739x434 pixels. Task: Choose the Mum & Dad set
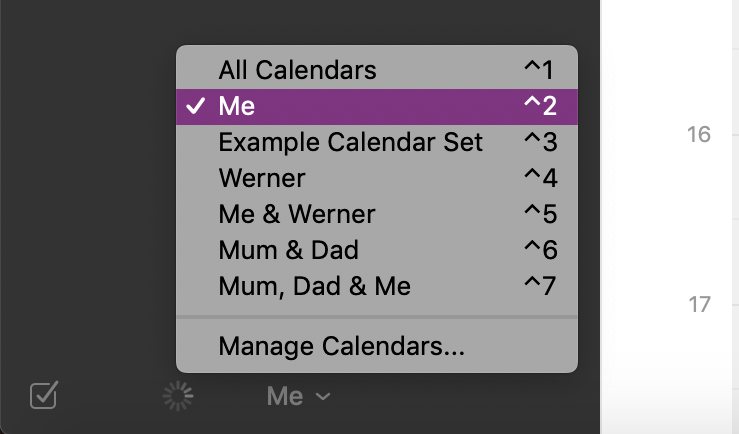click(x=377, y=250)
